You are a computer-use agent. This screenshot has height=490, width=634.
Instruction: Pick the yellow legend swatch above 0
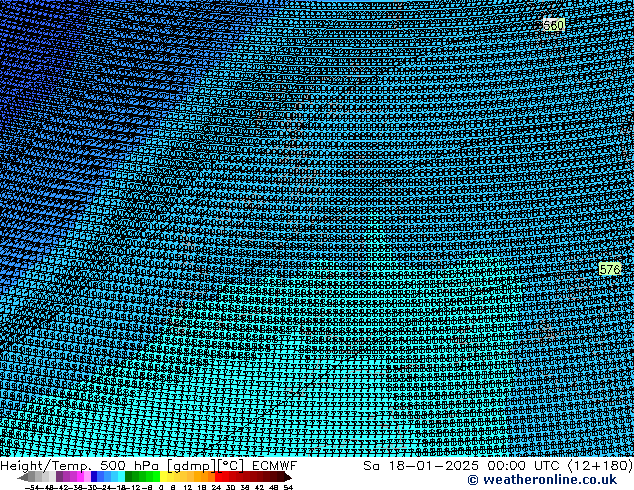163,477
